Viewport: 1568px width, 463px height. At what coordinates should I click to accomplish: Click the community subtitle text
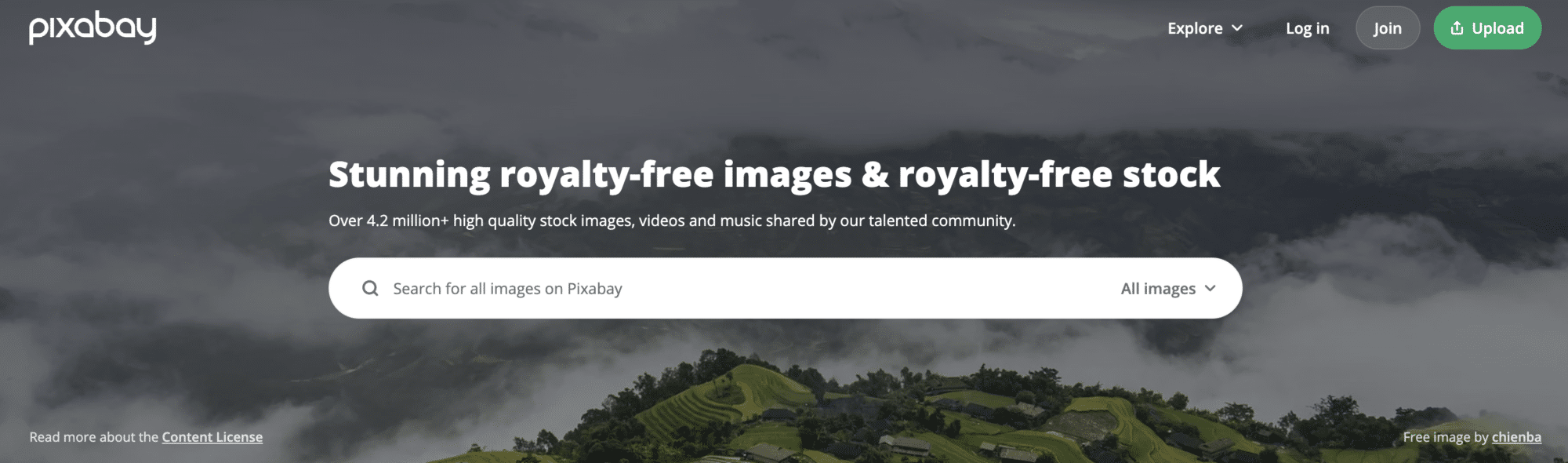[672, 221]
